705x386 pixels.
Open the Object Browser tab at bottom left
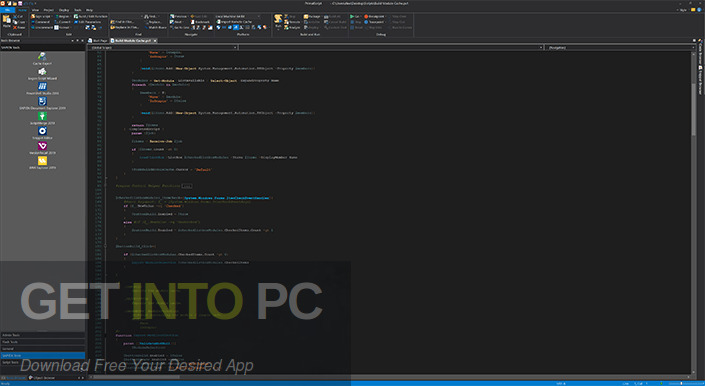point(42,378)
